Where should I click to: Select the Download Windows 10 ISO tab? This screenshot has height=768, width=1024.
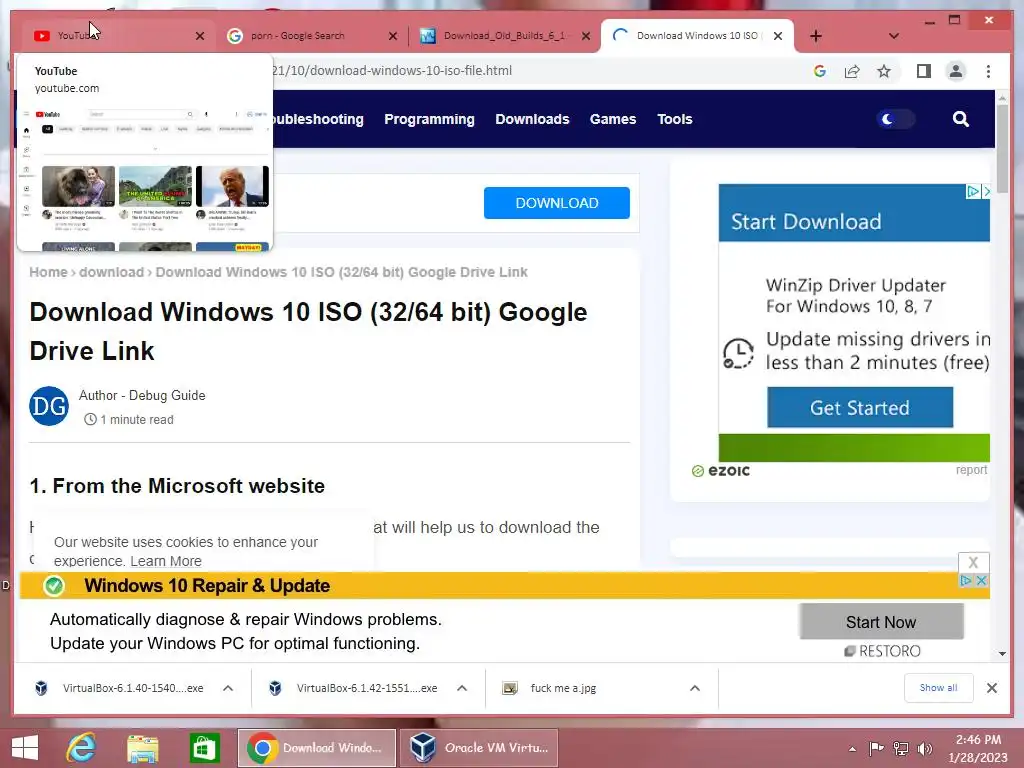pos(696,36)
